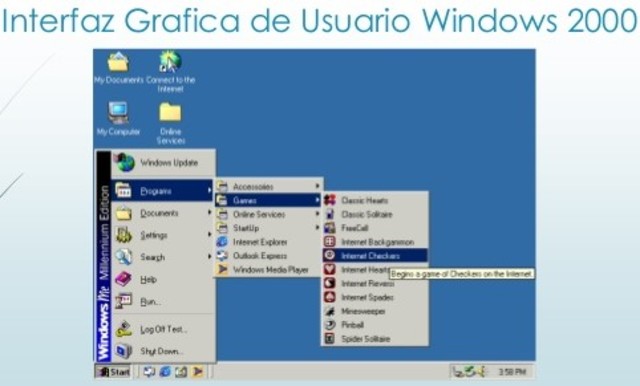Click the Shut Down monitor icon
The width and height of the screenshot is (640, 386).
pyautogui.click(x=123, y=351)
